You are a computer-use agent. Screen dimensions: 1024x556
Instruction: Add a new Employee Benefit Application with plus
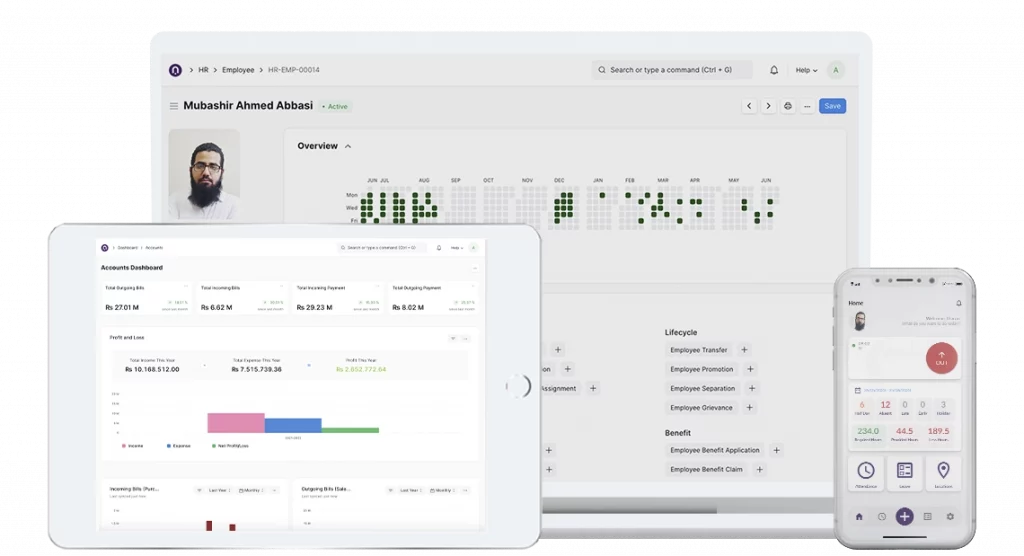click(x=776, y=450)
